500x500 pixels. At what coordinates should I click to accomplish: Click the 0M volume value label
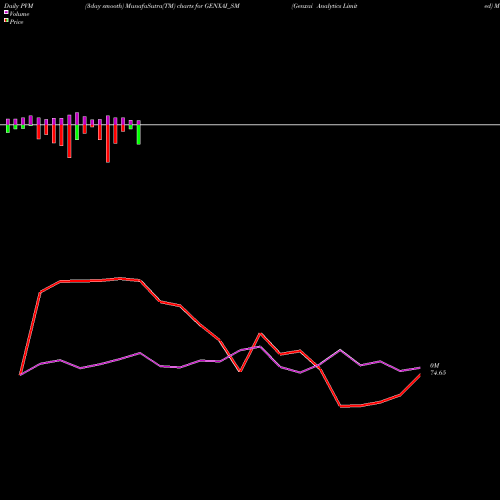tap(434, 366)
